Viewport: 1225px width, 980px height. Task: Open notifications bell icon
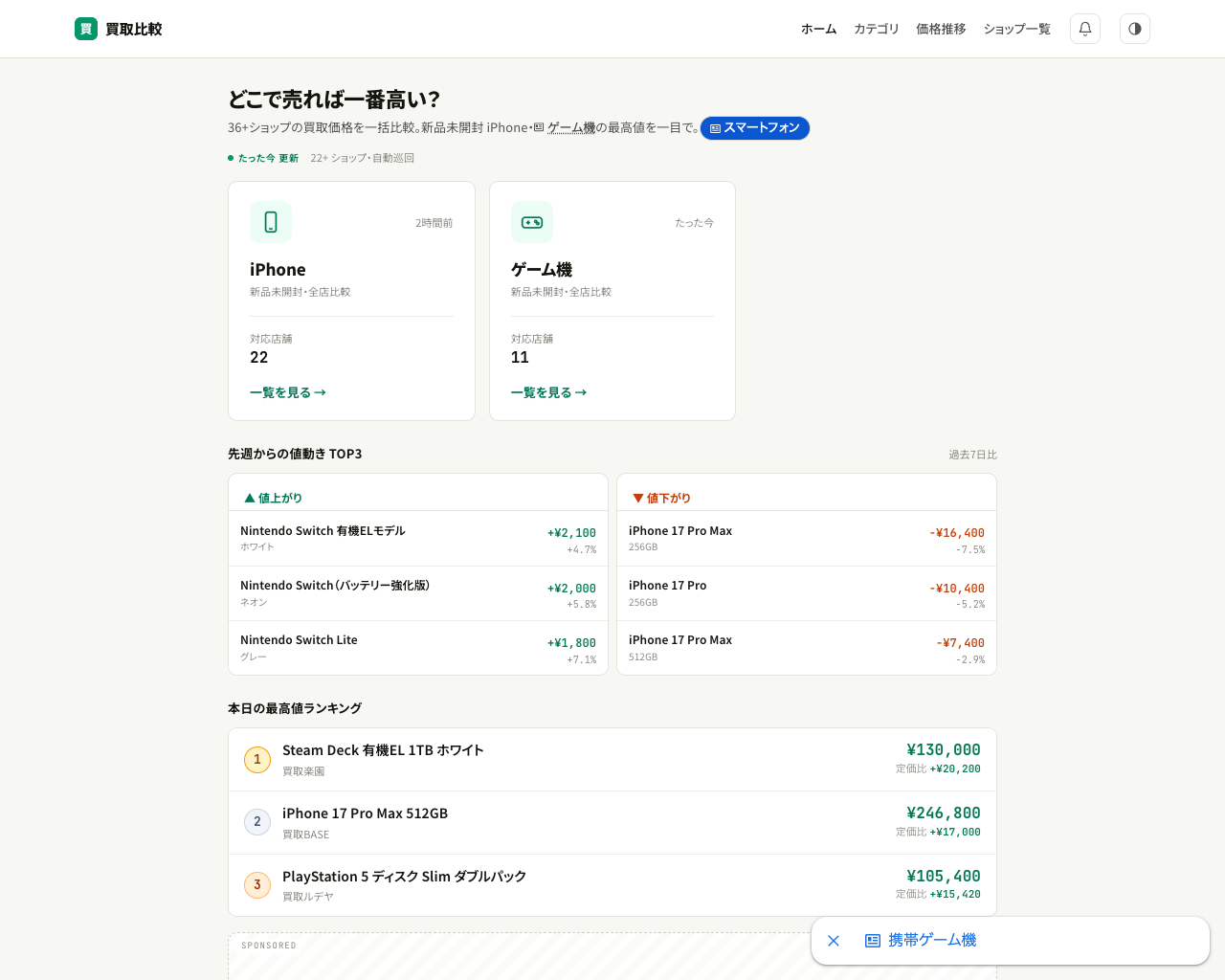tap(1085, 29)
